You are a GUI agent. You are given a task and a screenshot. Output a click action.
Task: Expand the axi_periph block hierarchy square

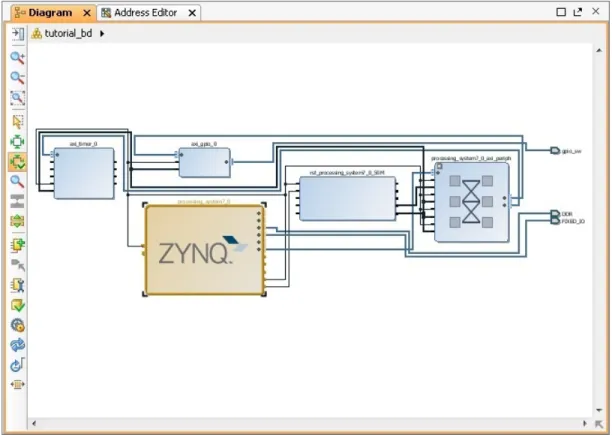[x=439, y=167]
